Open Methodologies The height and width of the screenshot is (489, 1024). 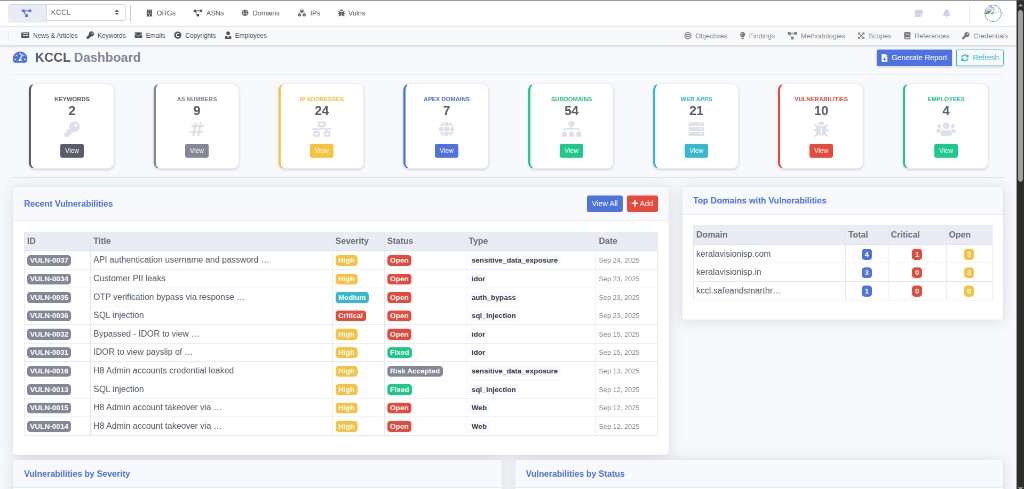[x=816, y=37]
